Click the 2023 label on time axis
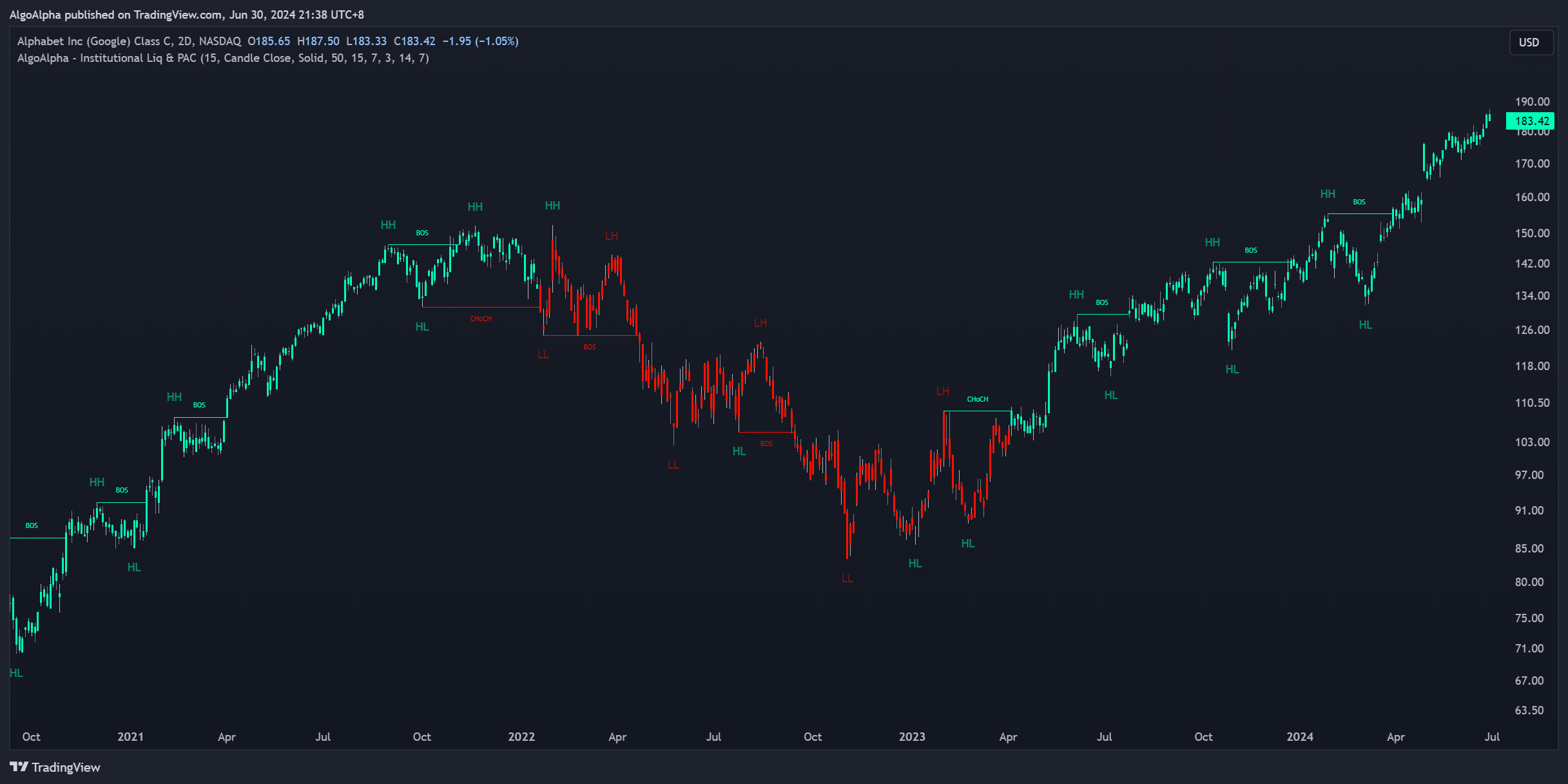Image resolution: width=1568 pixels, height=784 pixels. (x=912, y=736)
